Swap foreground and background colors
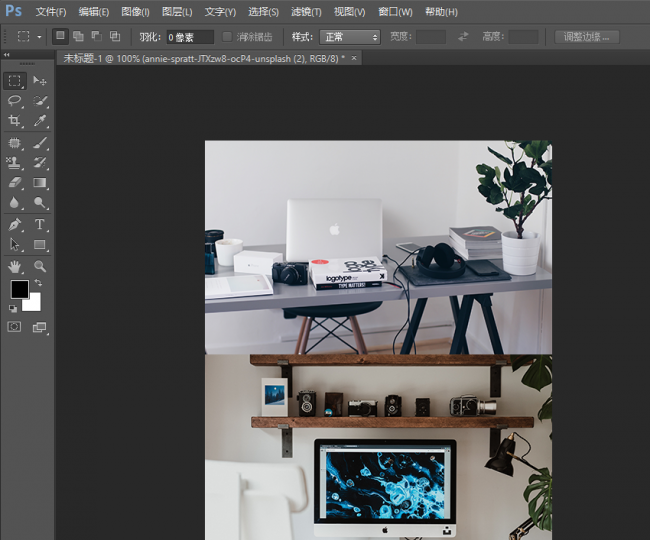 tap(38, 283)
